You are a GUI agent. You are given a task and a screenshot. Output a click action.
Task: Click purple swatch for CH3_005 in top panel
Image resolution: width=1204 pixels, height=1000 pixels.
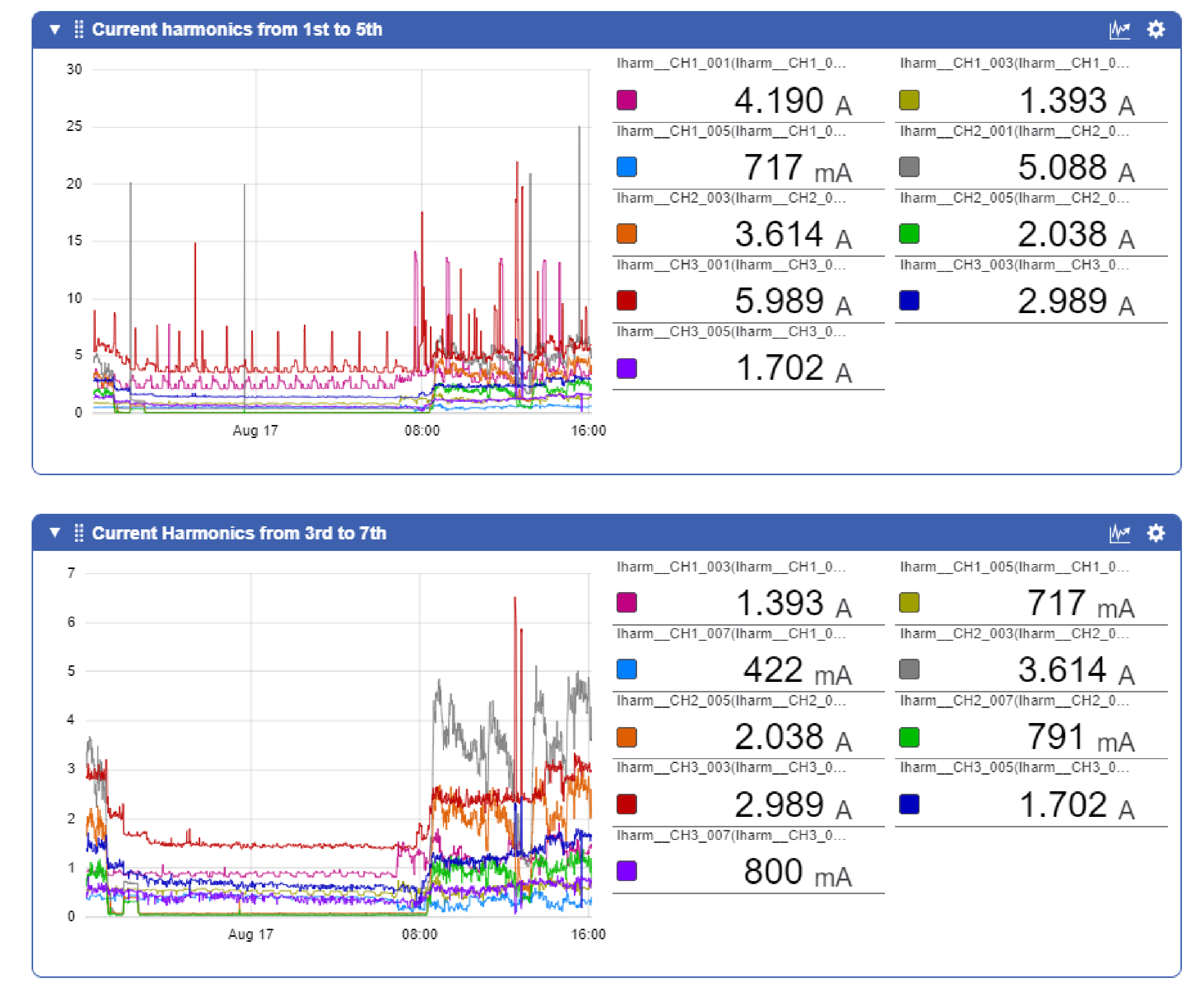pos(627,368)
